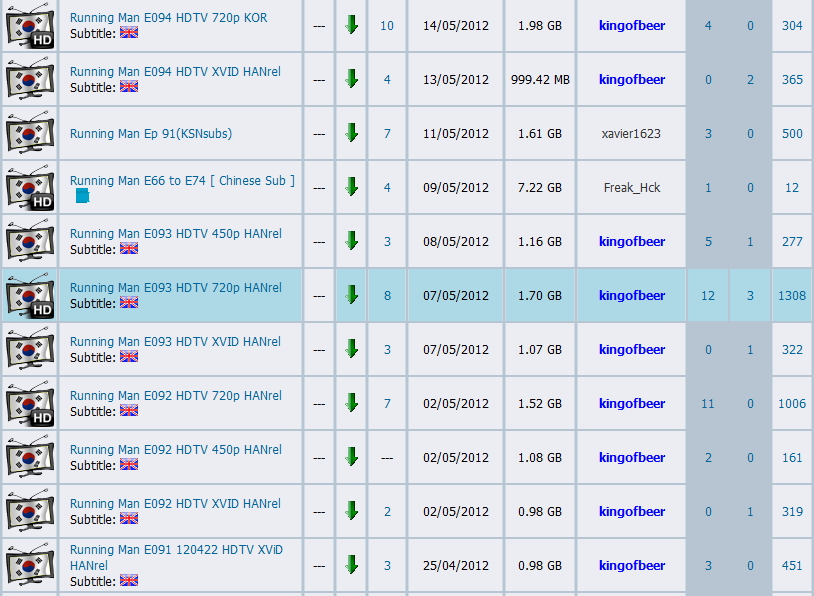Click HD category icon for E66 to E74 row

click(29, 188)
